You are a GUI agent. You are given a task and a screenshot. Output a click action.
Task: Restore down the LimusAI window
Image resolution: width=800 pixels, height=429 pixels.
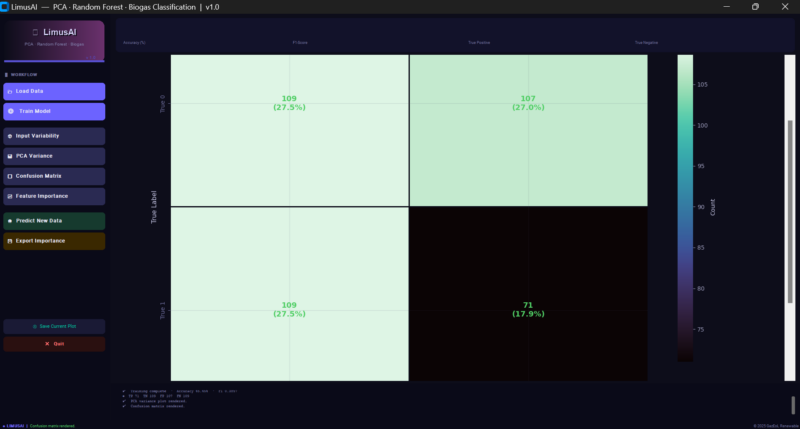755,7
